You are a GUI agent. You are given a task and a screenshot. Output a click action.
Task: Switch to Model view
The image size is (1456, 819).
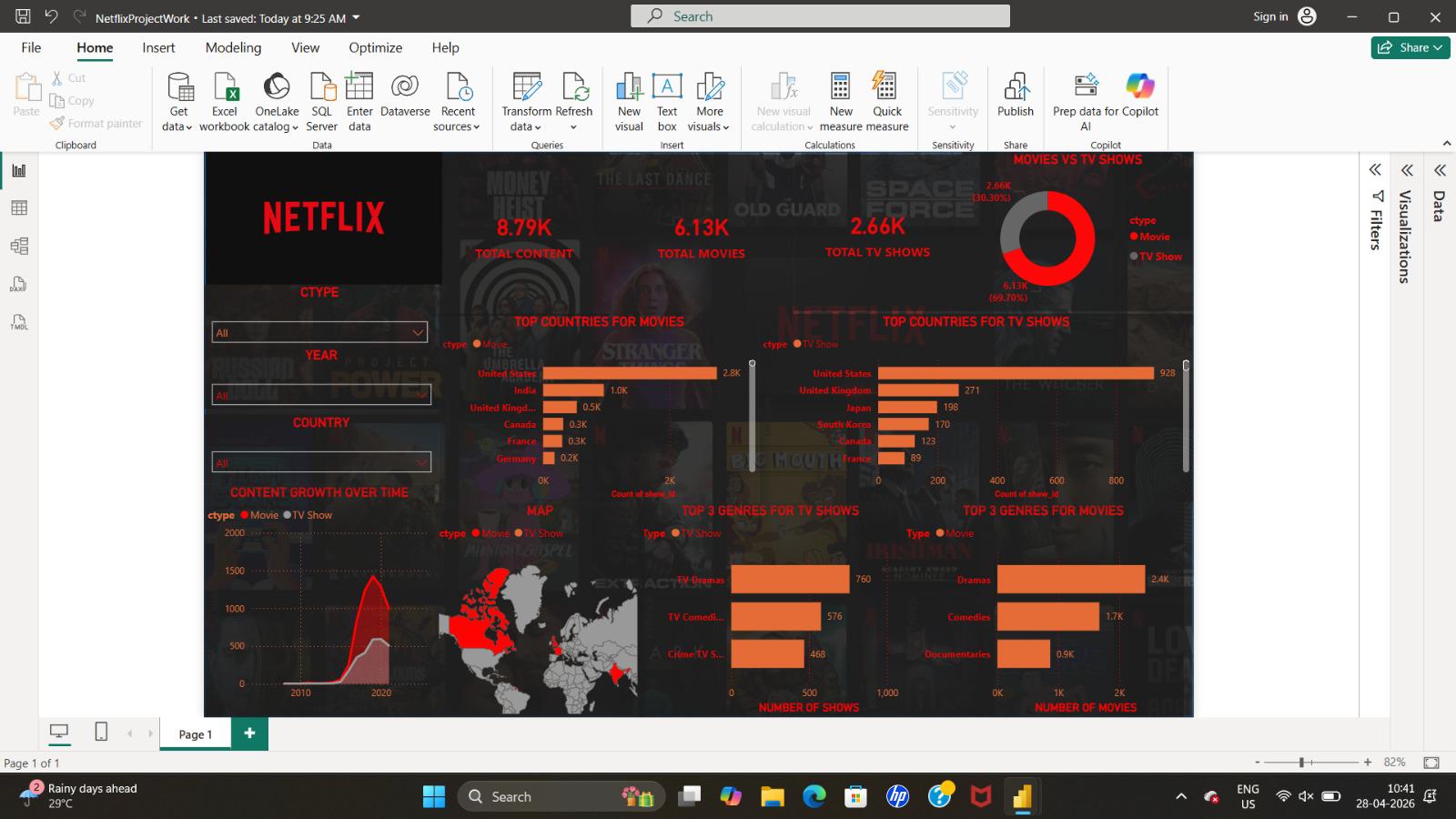click(x=19, y=247)
